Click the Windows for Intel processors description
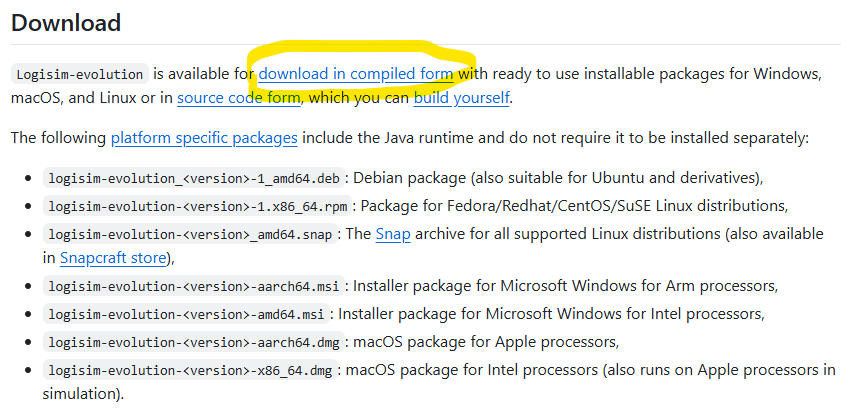The height and width of the screenshot is (408, 849). [x=550, y=314]
